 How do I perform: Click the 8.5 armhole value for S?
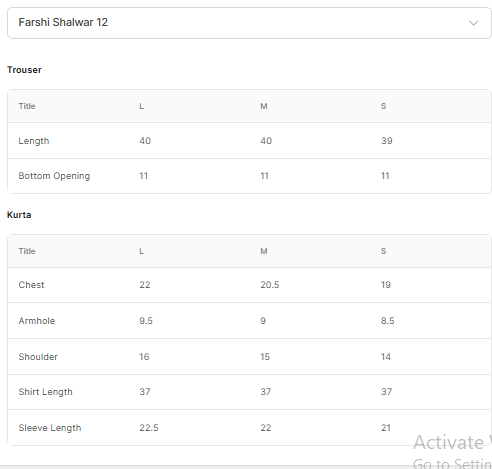pyautogui.click(x=388, y=321)
